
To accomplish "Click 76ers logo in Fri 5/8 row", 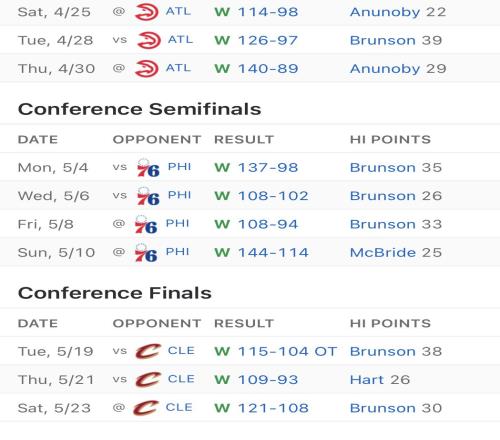I will click(146, 224).
